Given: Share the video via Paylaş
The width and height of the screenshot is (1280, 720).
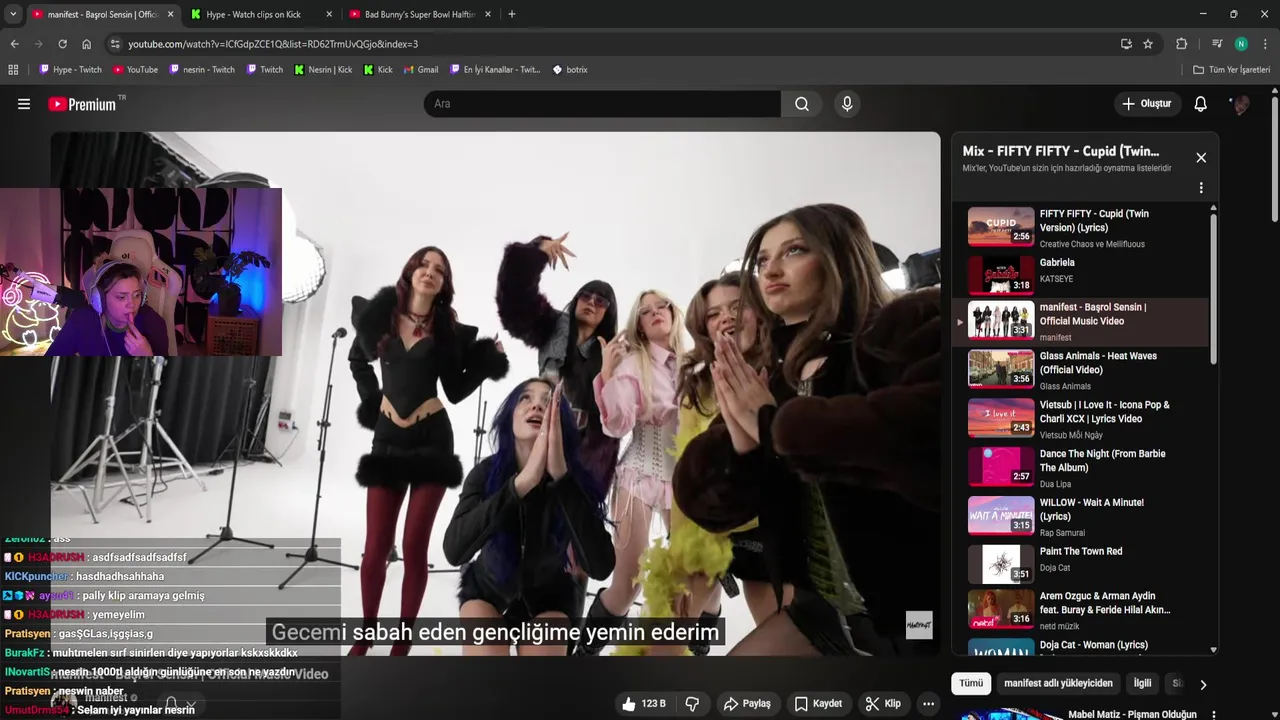Looking at the screenshot, I should pos(747,704).
